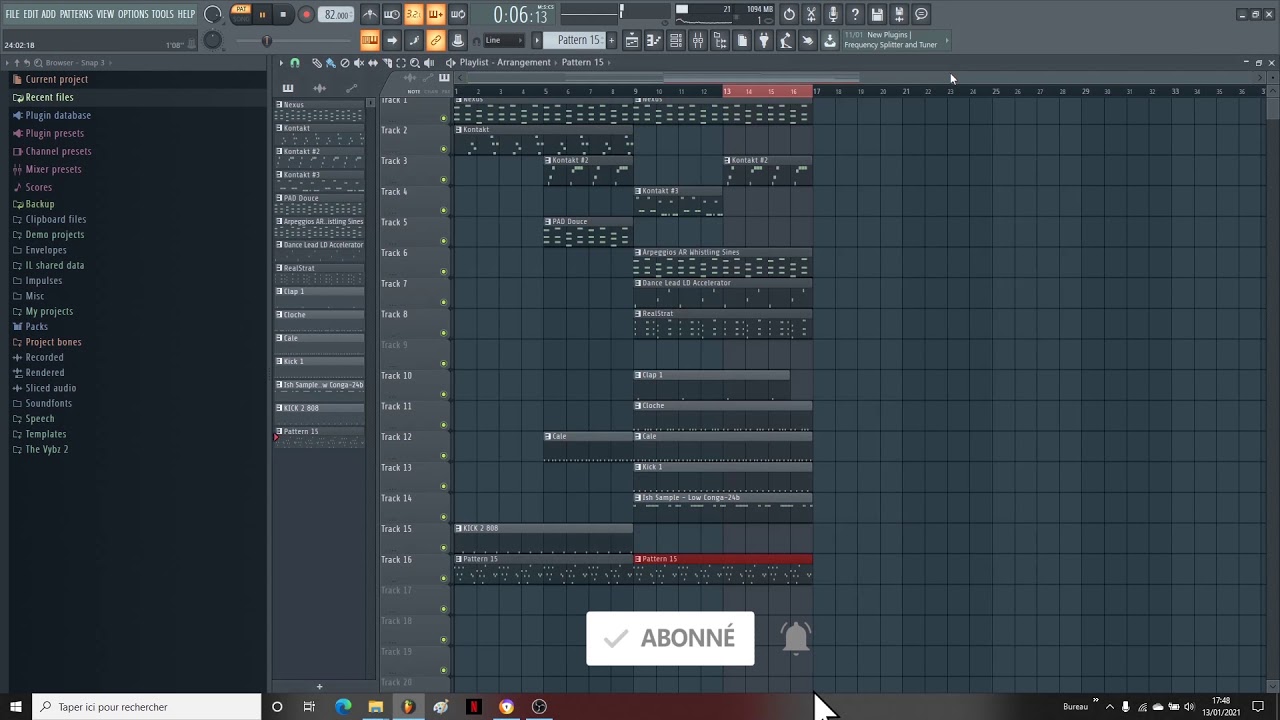Open Windows search box on taskbar
This screenshot has height=720, width=1280.
click(x=147, y=707)
